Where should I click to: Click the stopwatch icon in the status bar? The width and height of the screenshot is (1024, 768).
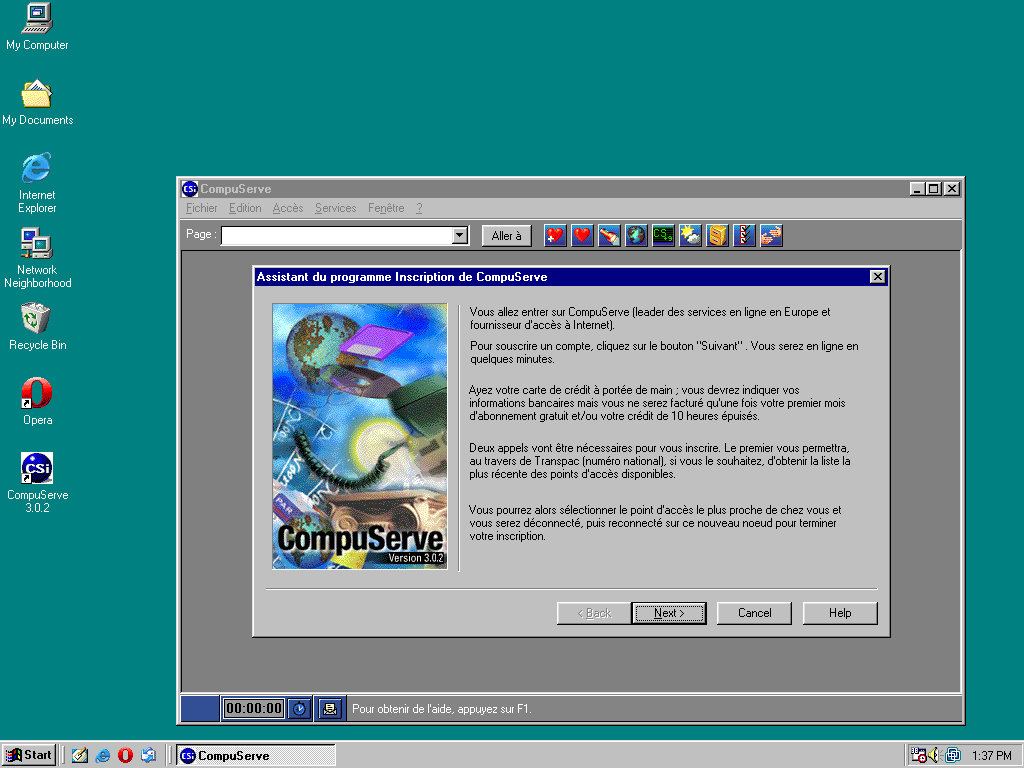pyautogui.click(x=299, y=709)
